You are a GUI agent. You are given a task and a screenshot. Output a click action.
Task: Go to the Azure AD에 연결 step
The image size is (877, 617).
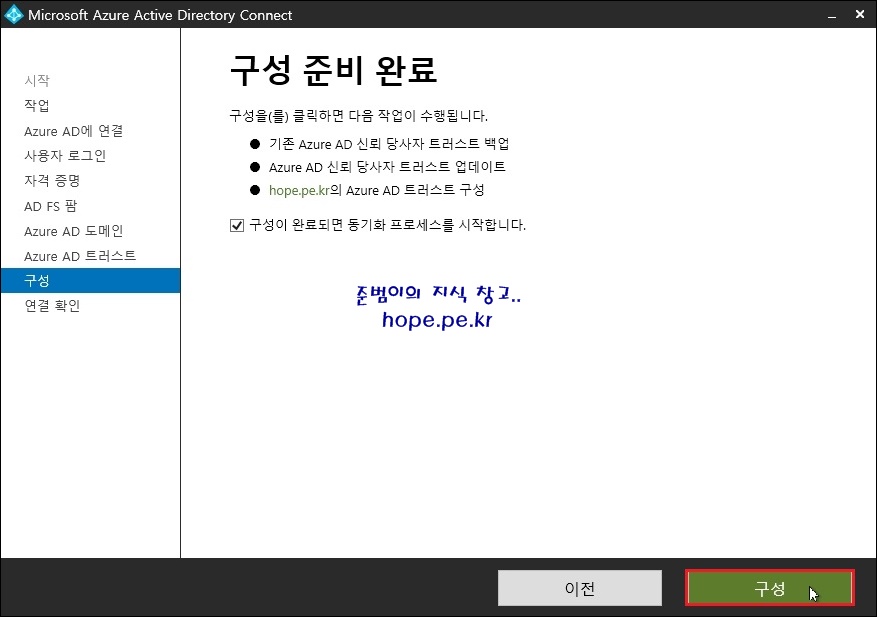73,131
